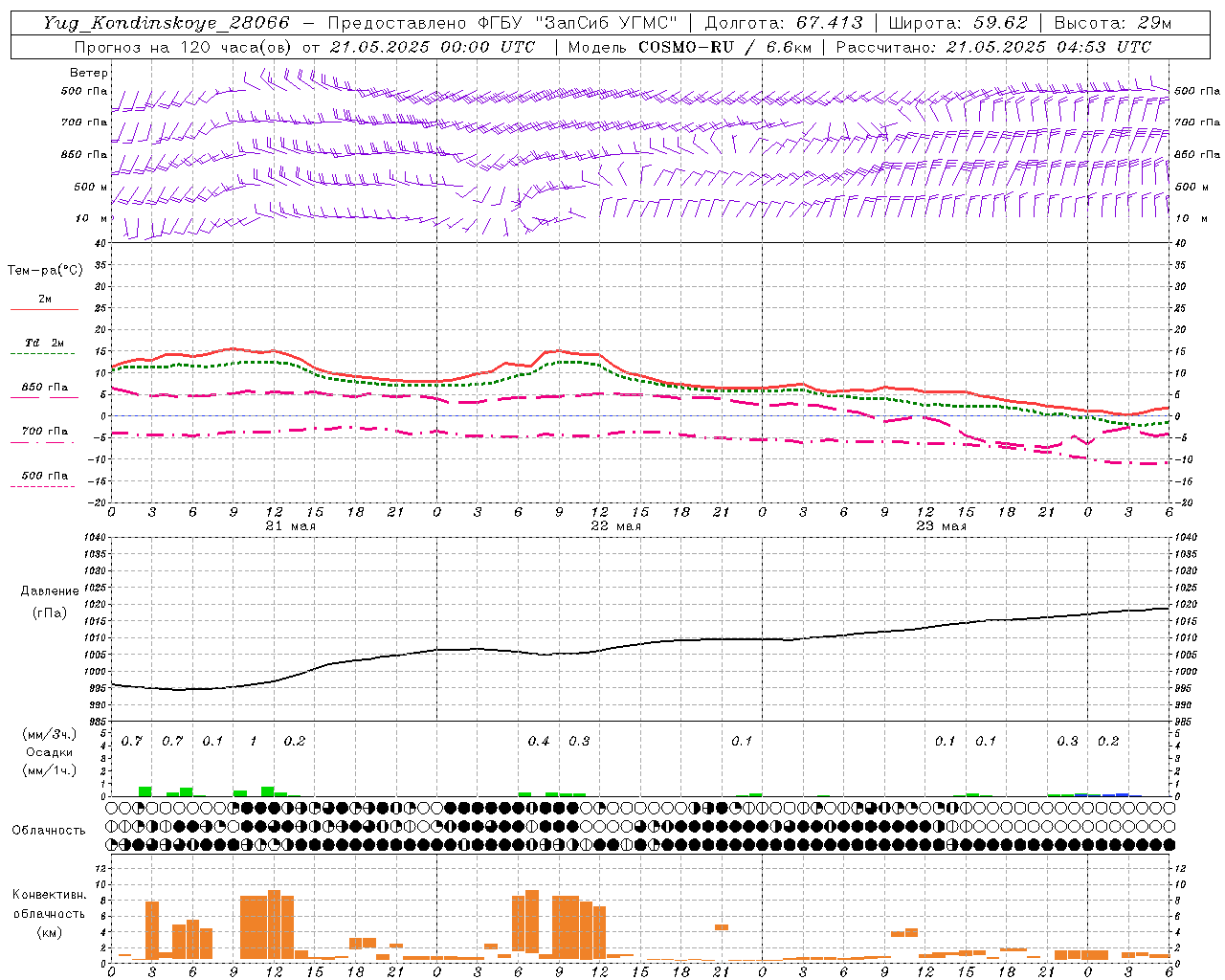Click the (мм/1ч.) precipitation unit label

(x=50, y=770)
